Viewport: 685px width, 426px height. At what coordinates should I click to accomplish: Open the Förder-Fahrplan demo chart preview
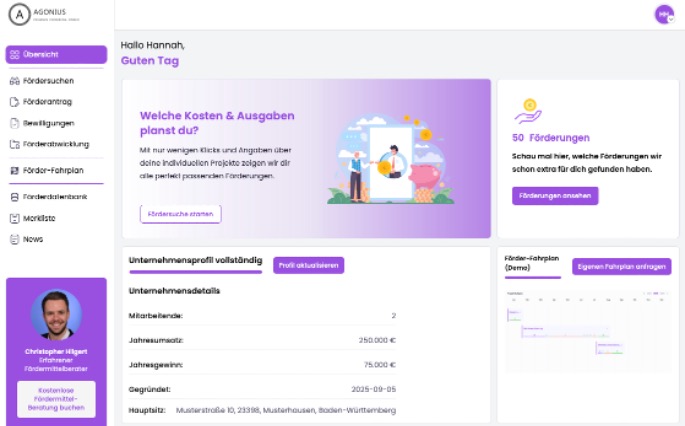587,330
